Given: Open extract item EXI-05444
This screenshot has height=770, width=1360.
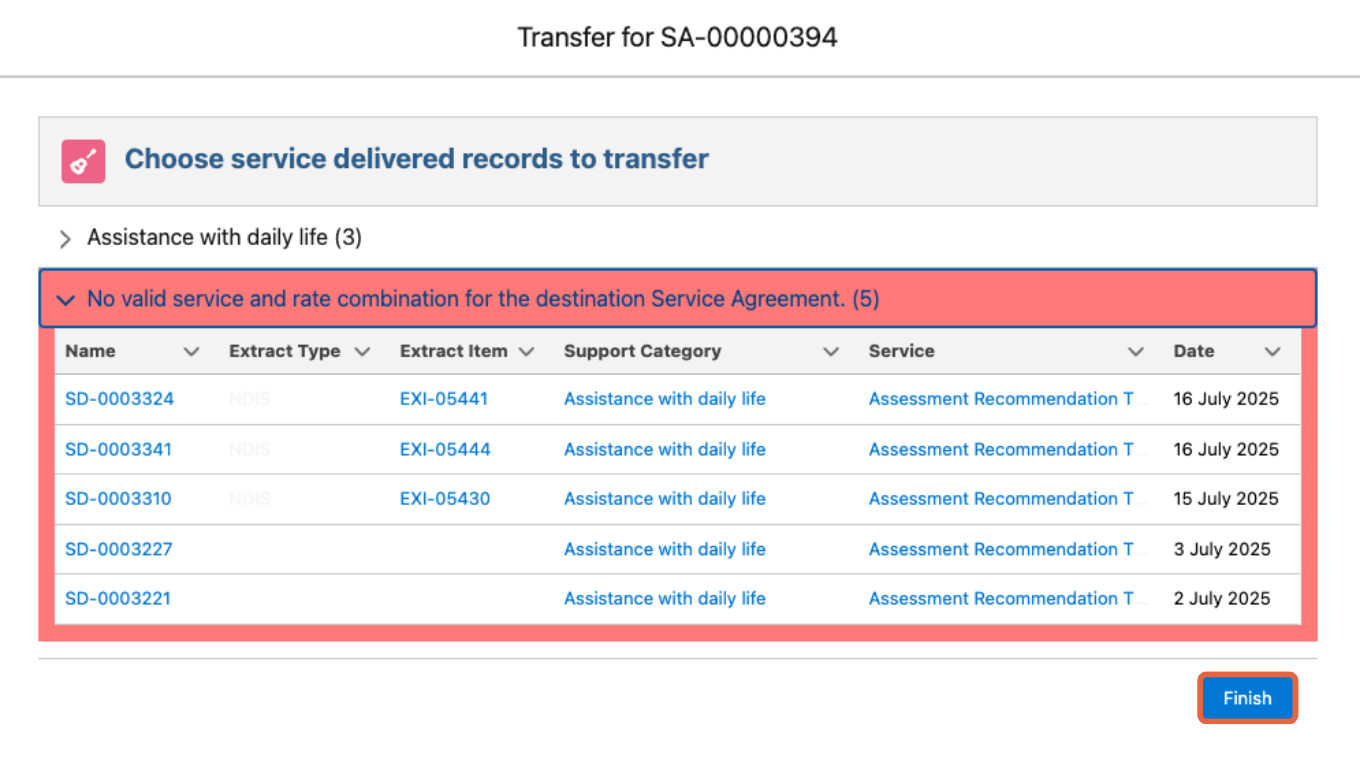Looking at the screenshot, I should pyautogui.click(x=445, y=449).
